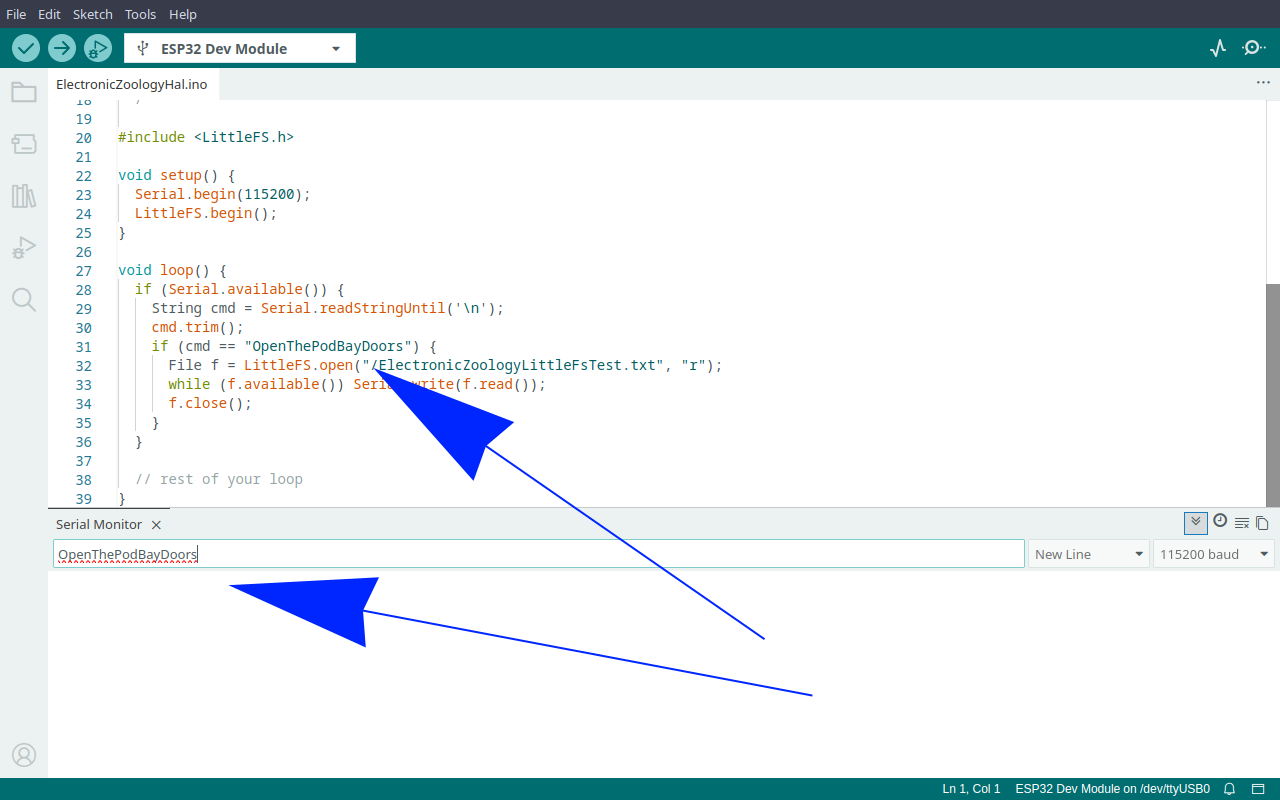Screen dimensions: 1280x800
Task: Start debugging with the debug play button
Action: pyautogui.click(x=98, y=48)
